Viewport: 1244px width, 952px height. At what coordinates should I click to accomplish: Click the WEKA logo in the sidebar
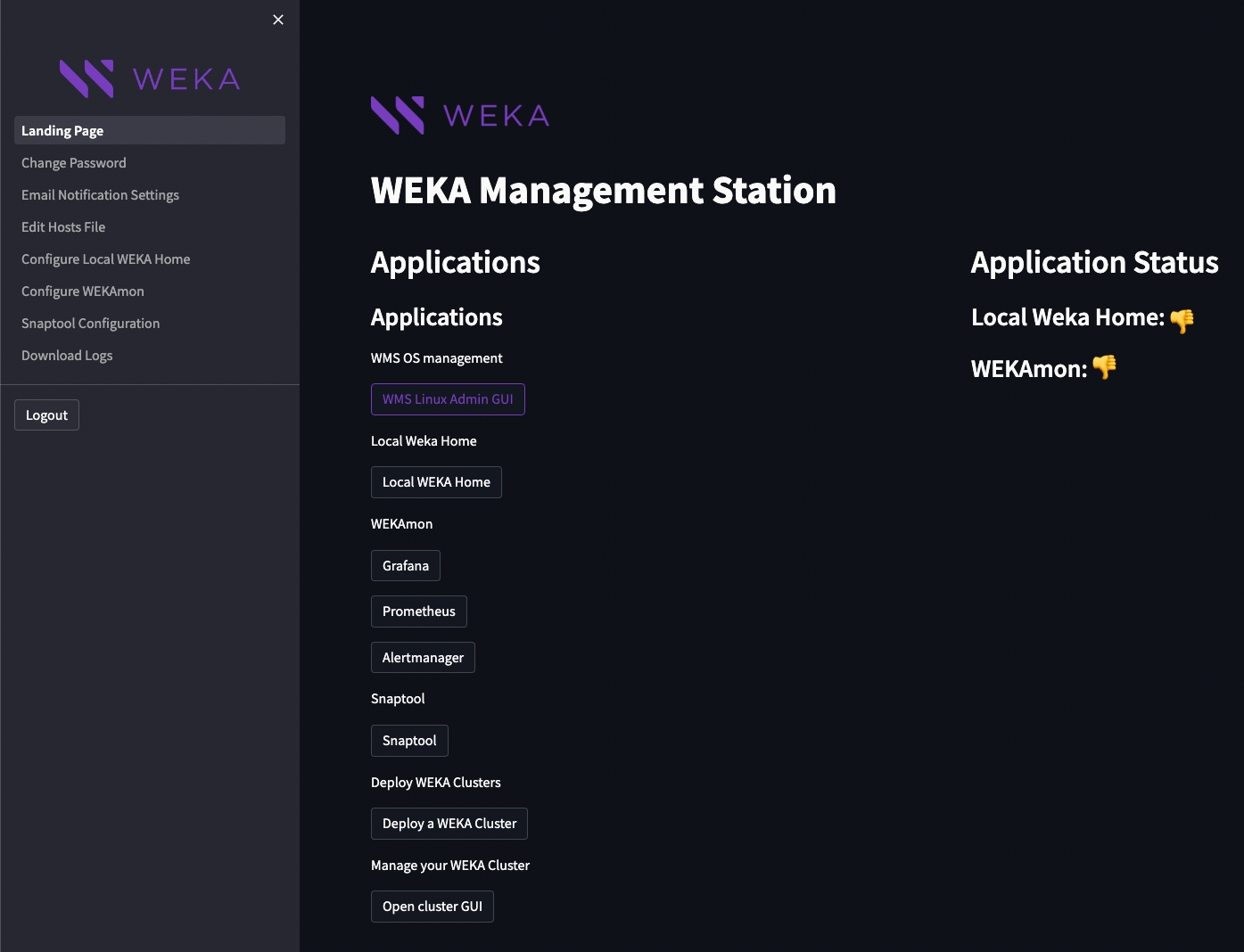pos(150,78)
